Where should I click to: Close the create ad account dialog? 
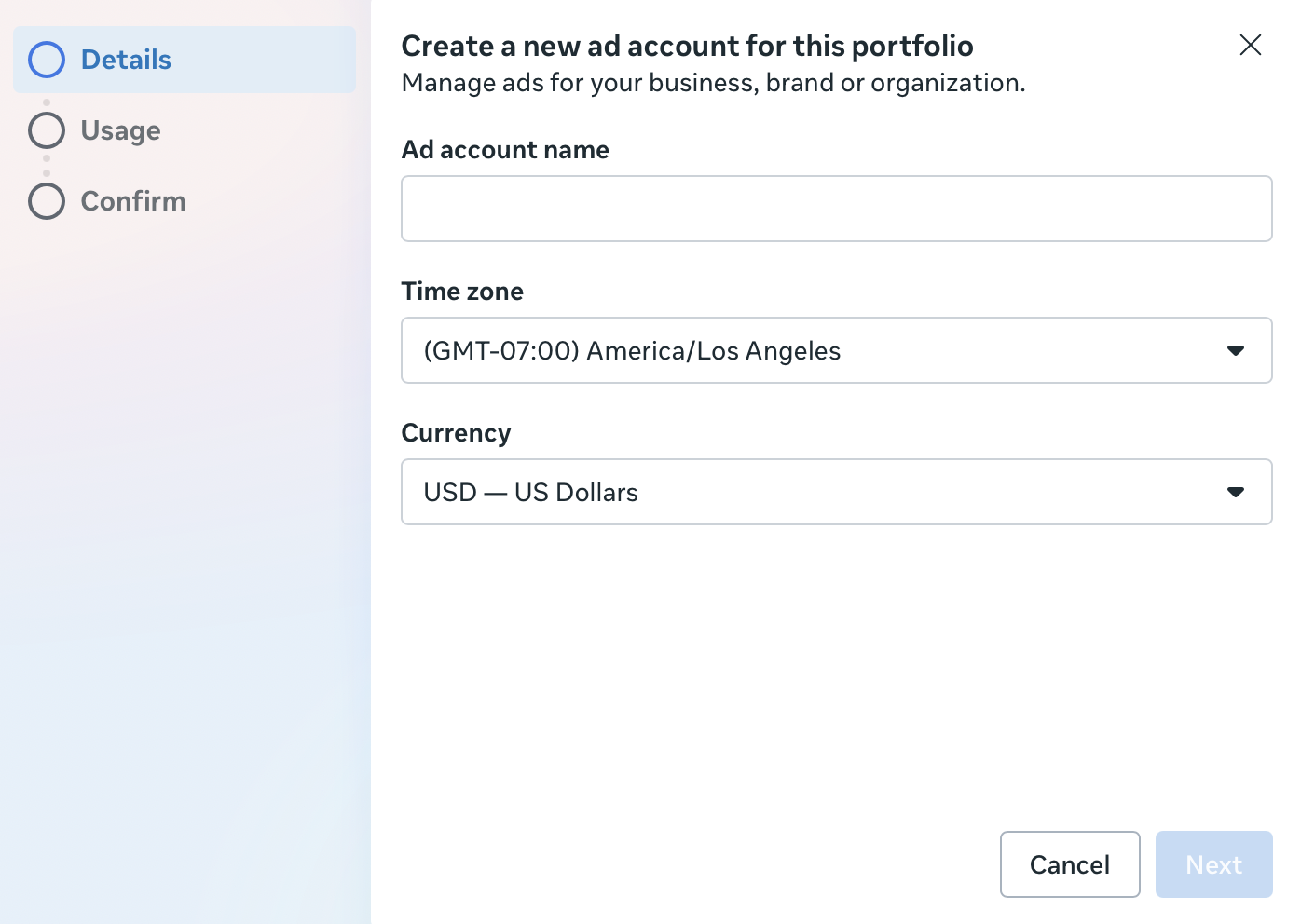click(1250, 45)
